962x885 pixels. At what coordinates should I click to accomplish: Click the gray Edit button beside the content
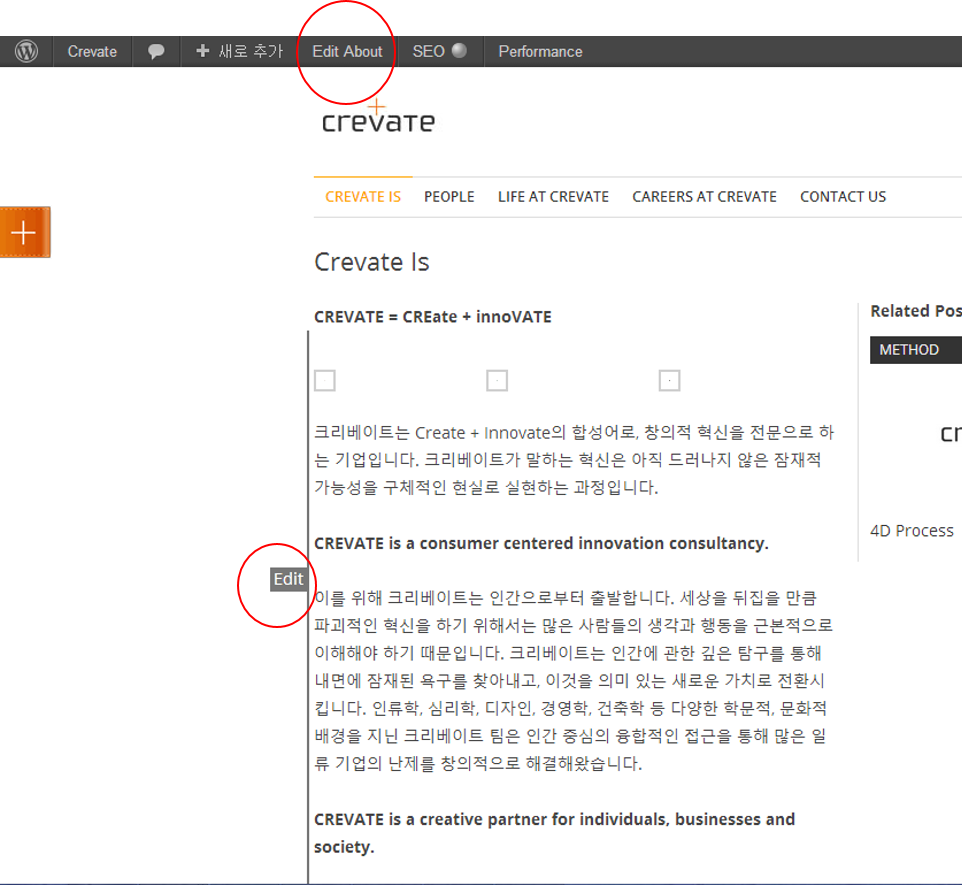click(288, 579)
